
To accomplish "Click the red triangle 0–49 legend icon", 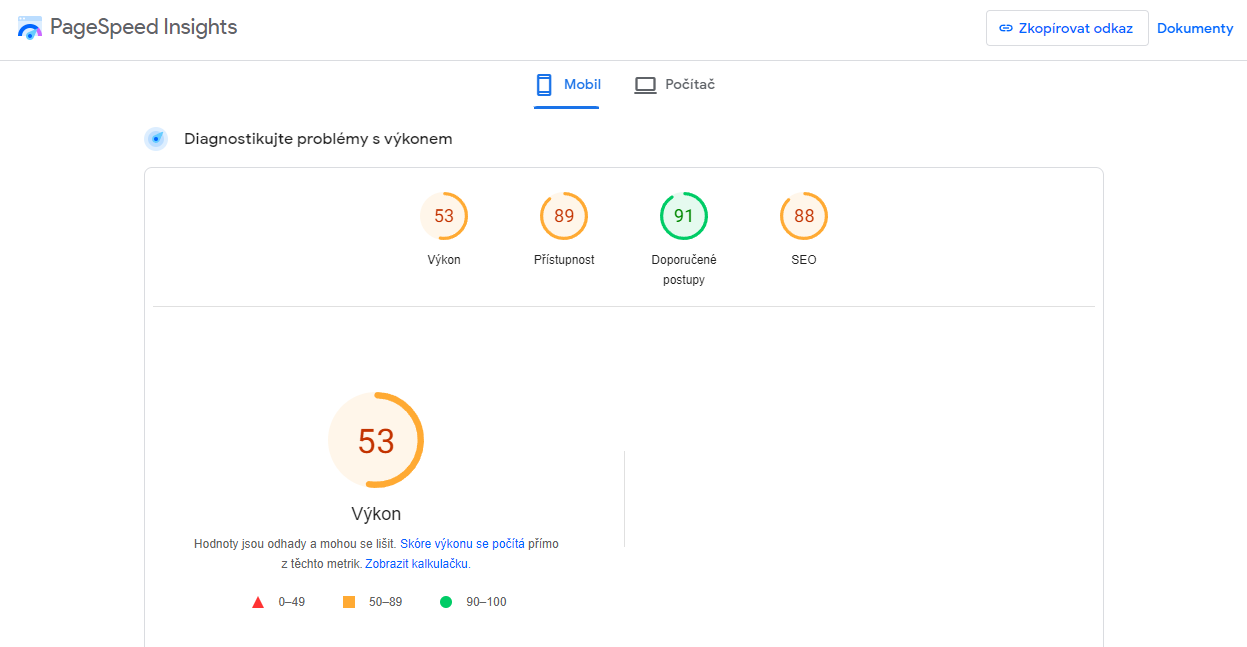I will coord(258,602).
